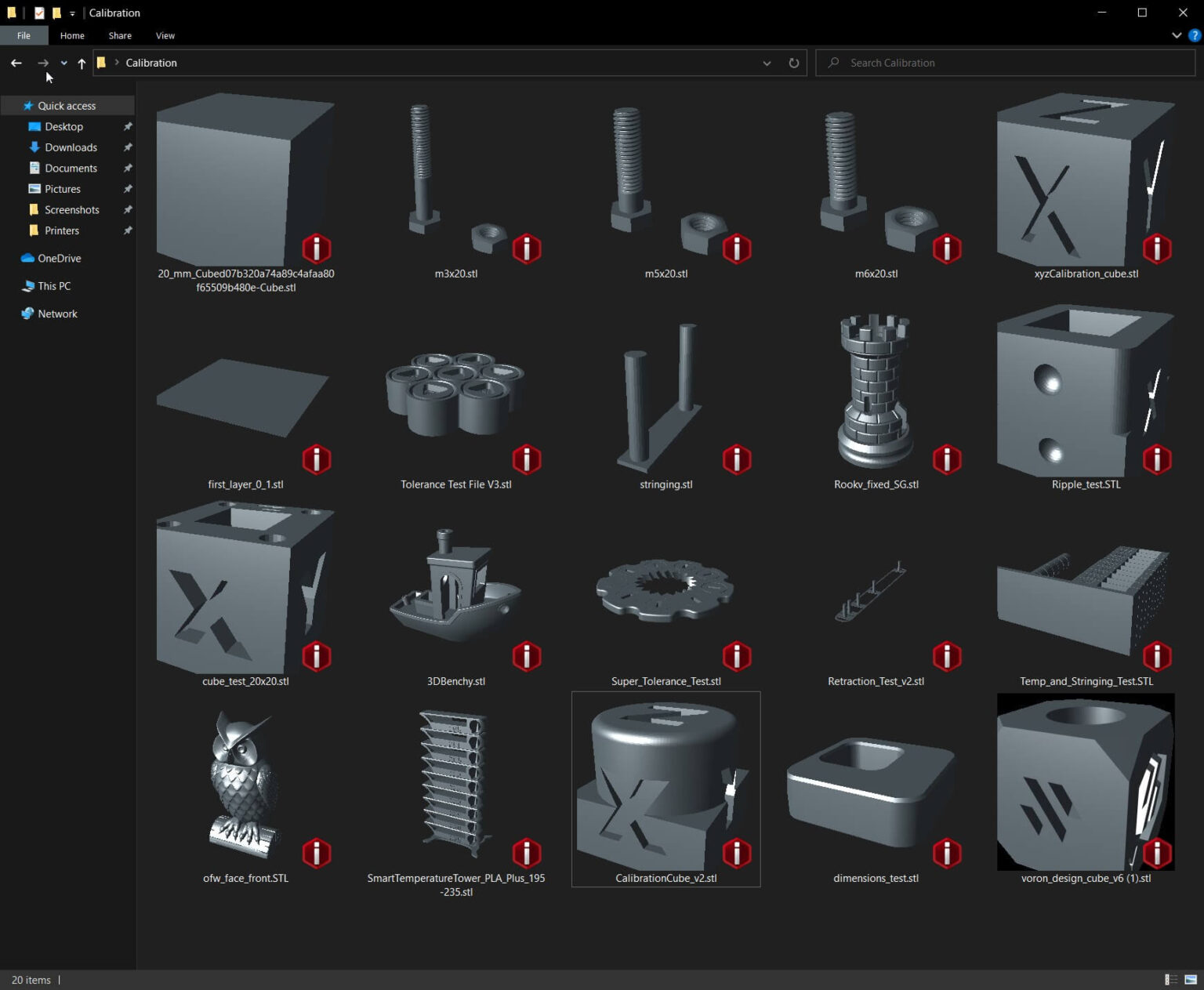The width and height of the screenshot is (1204, 990).
Task: Select the file name Retraction_Test_v2.stl
Action: [x=876, y=681]
